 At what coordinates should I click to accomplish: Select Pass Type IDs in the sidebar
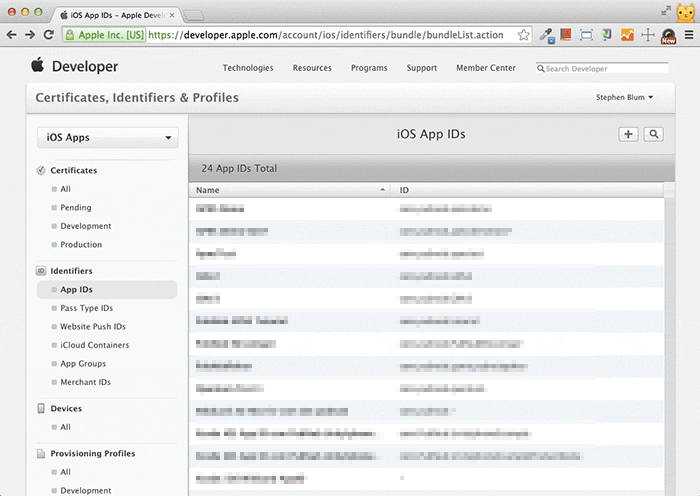tap(86, 308)
